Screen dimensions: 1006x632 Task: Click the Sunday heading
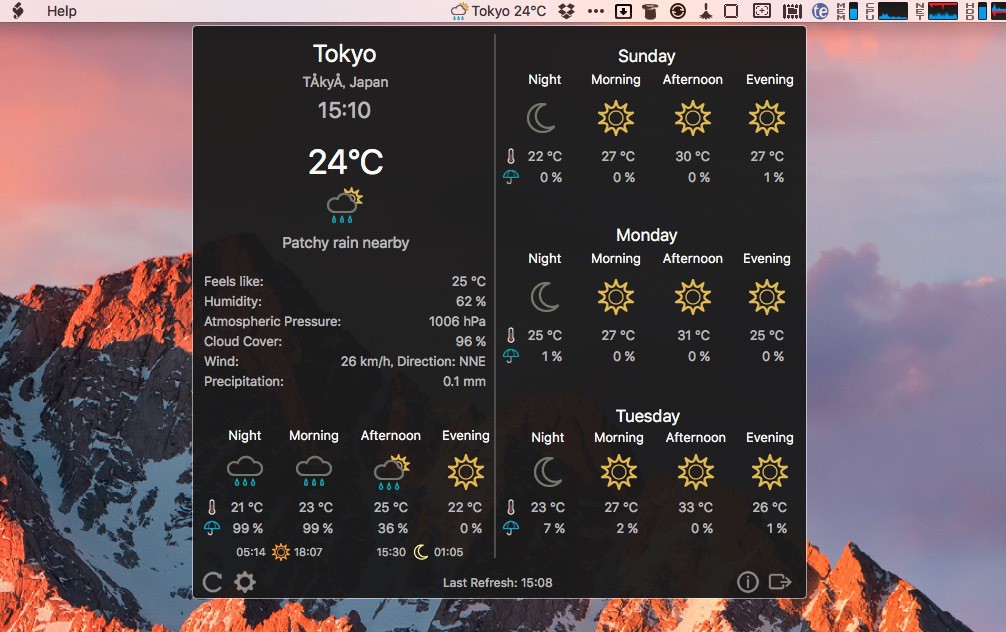click(x=647, y=56)
